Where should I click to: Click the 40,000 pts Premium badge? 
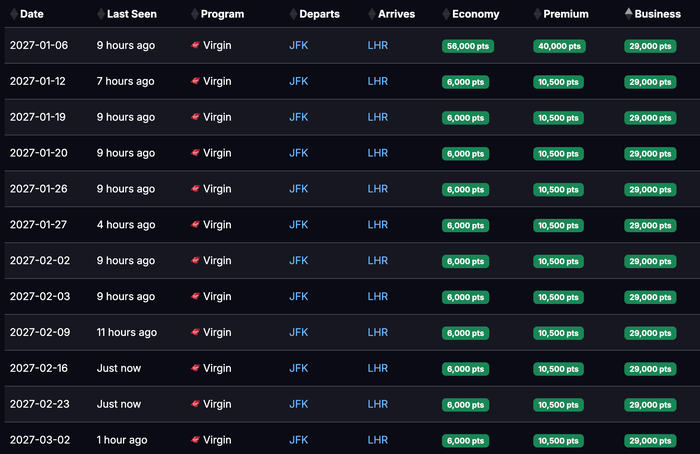559,46
